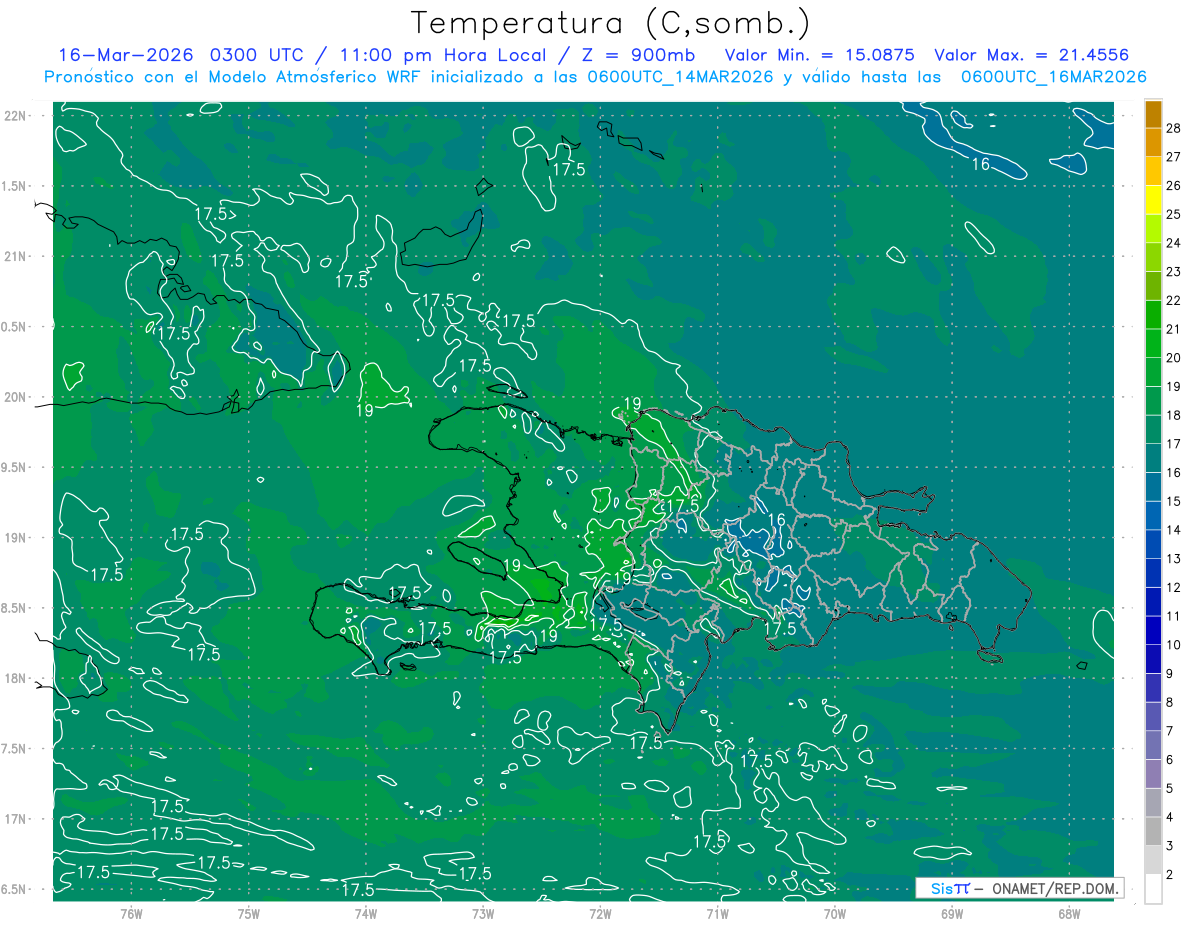This screenshot has width=1200, height=927.
Task: Click the "22" label on color scale
Action: 1174,300
